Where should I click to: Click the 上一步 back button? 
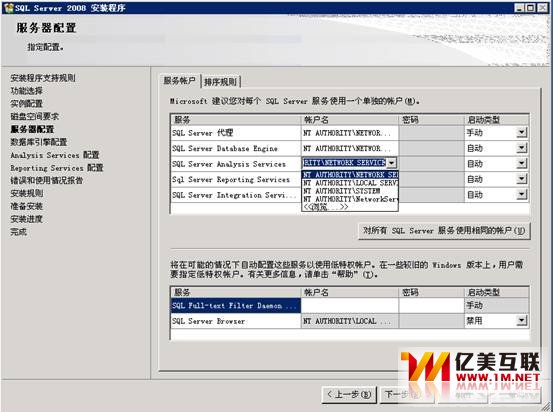pyautogui.click(x=349, y=394)
